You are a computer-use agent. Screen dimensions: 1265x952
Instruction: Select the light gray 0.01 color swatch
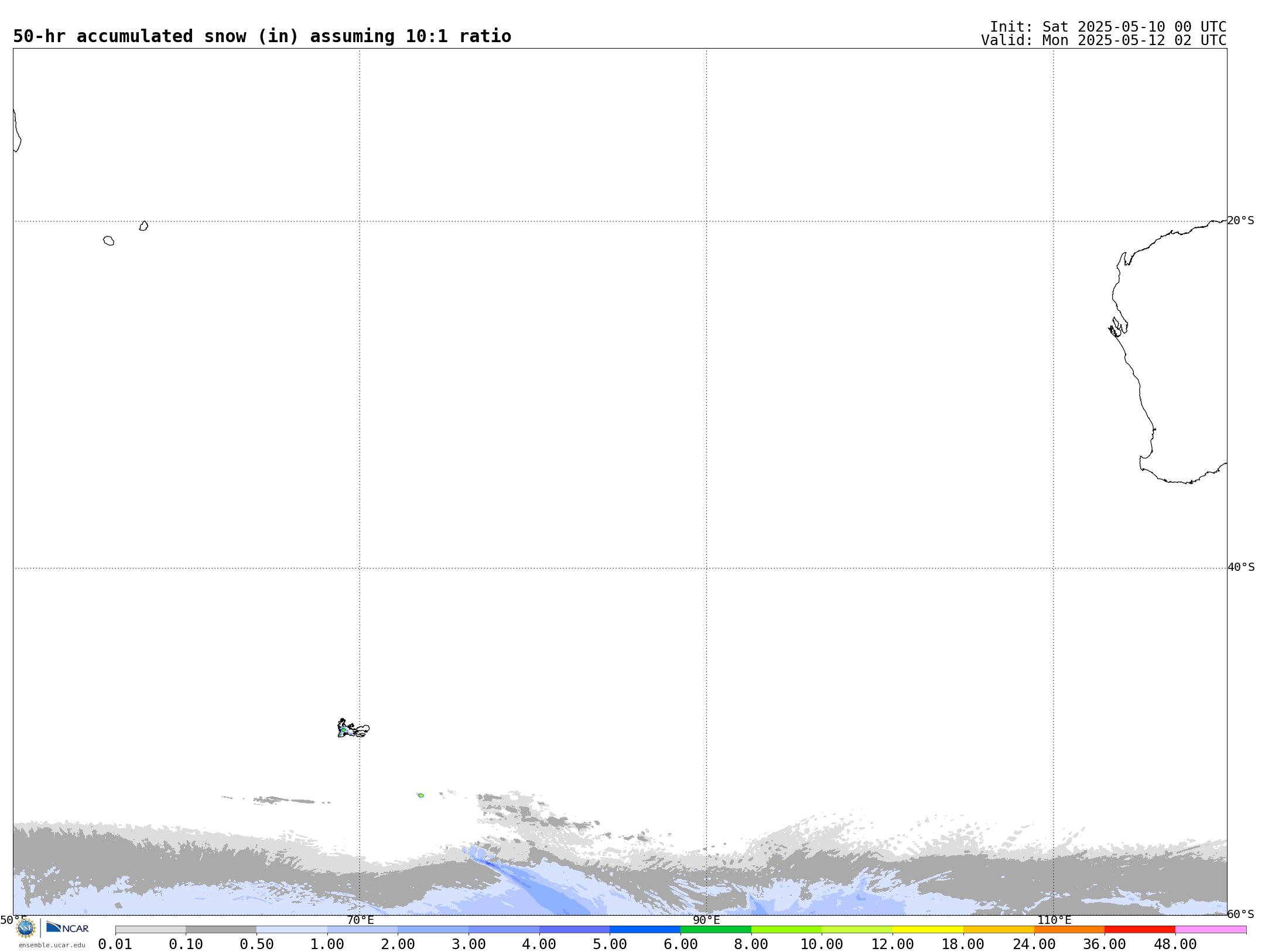(151, 930)
